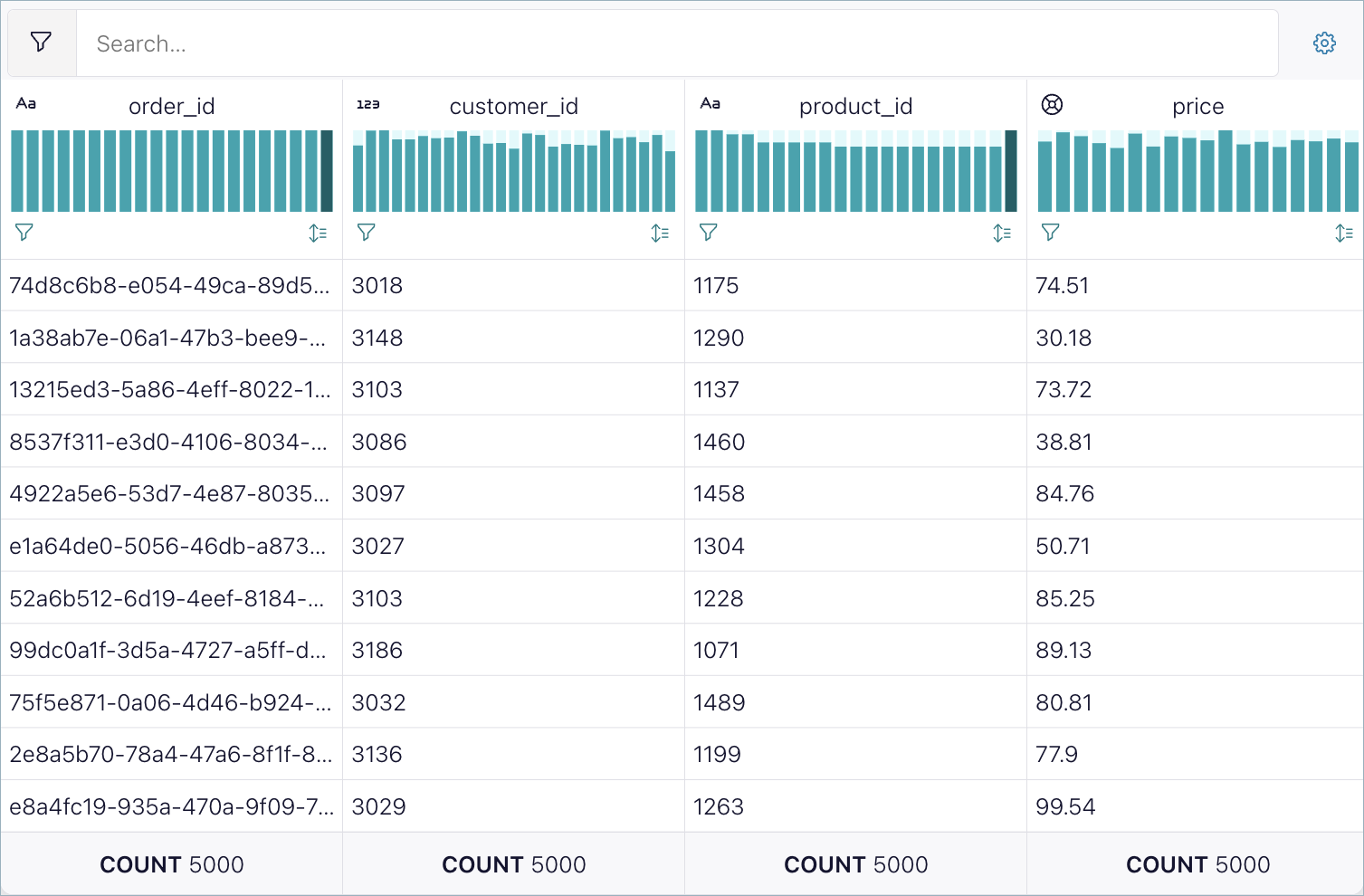Click COUNT 5000 summary under order_id
This screenshot has height=896, width=1364.
(x=172, y=864)
